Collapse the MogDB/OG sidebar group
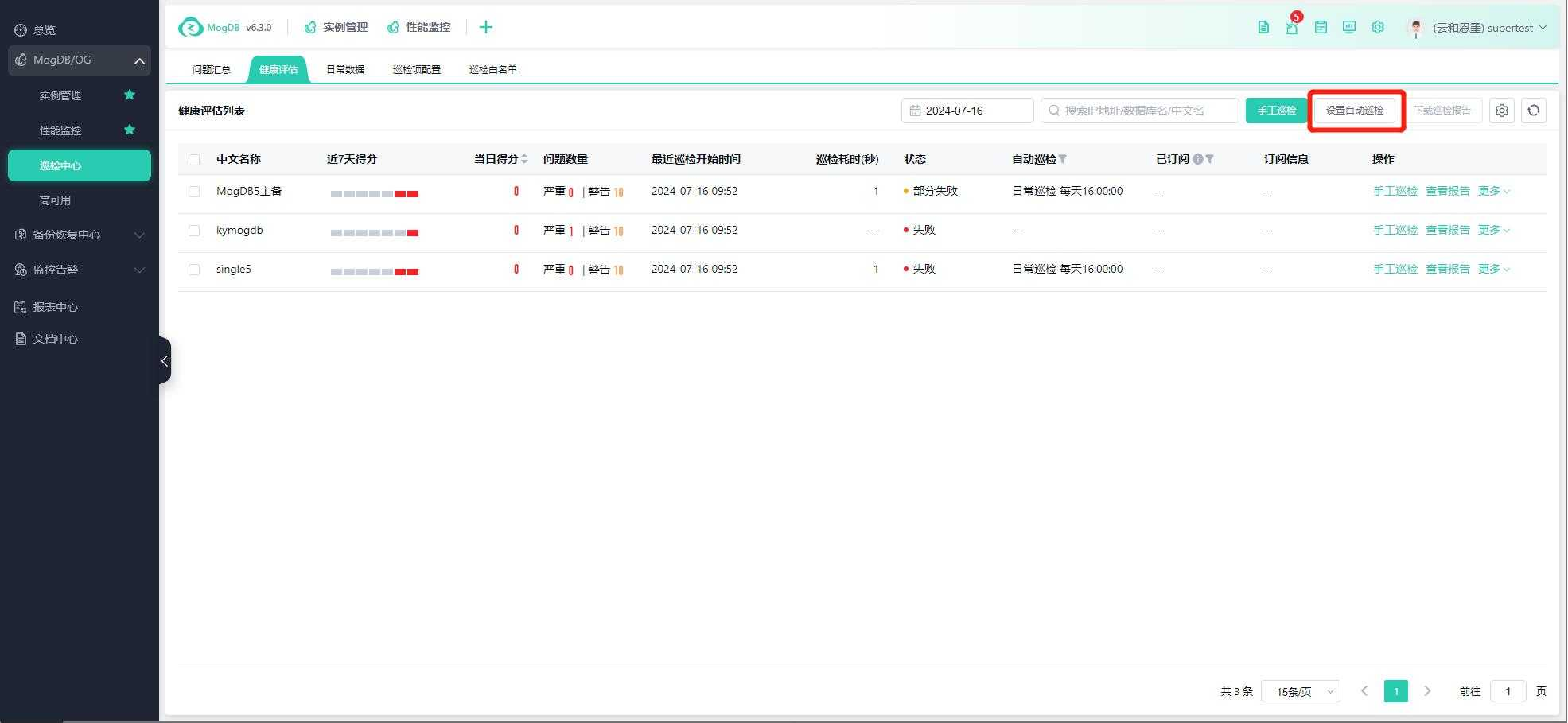Viewport: 1568px width, 723px height. tap(80, 60)
